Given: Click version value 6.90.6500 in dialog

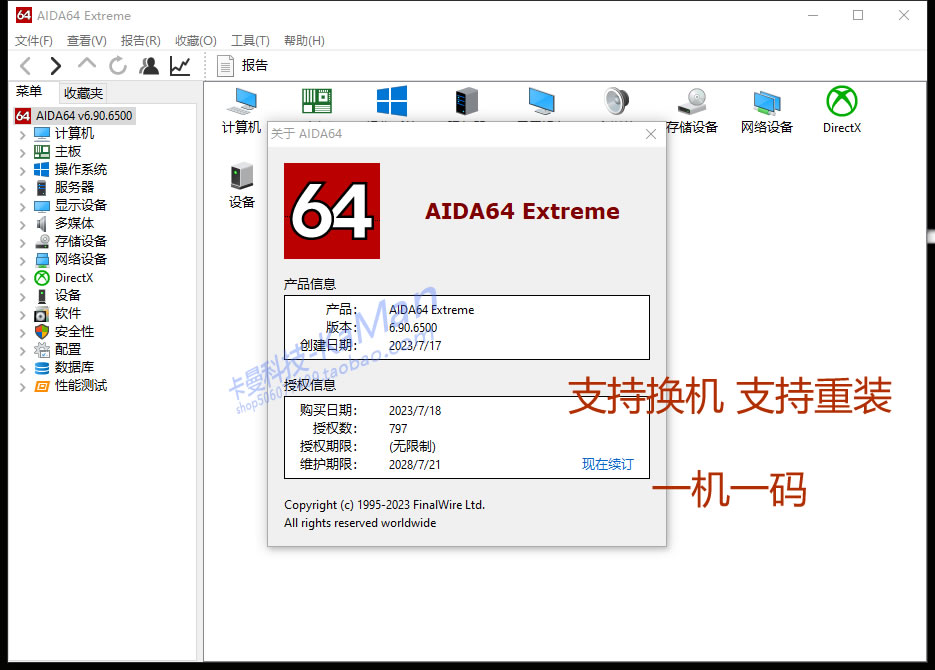Looking at the screenshot, I should 413,328.
